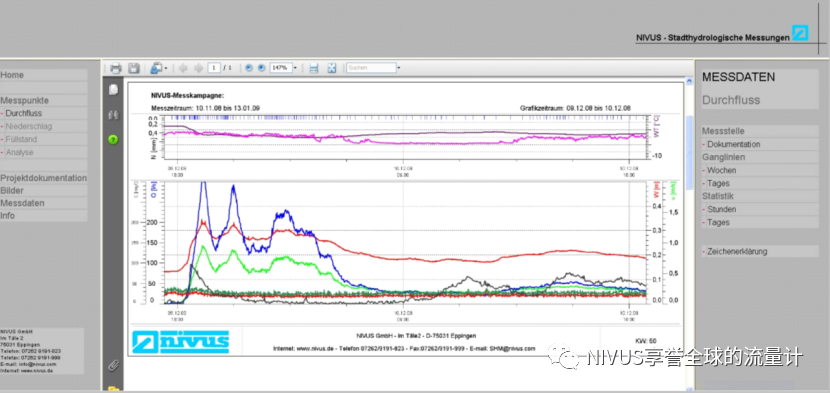The image size is (830, 393).
Task: Click the NIVUS-Messkampagne heading in the PDF
Action: (187, 96)
